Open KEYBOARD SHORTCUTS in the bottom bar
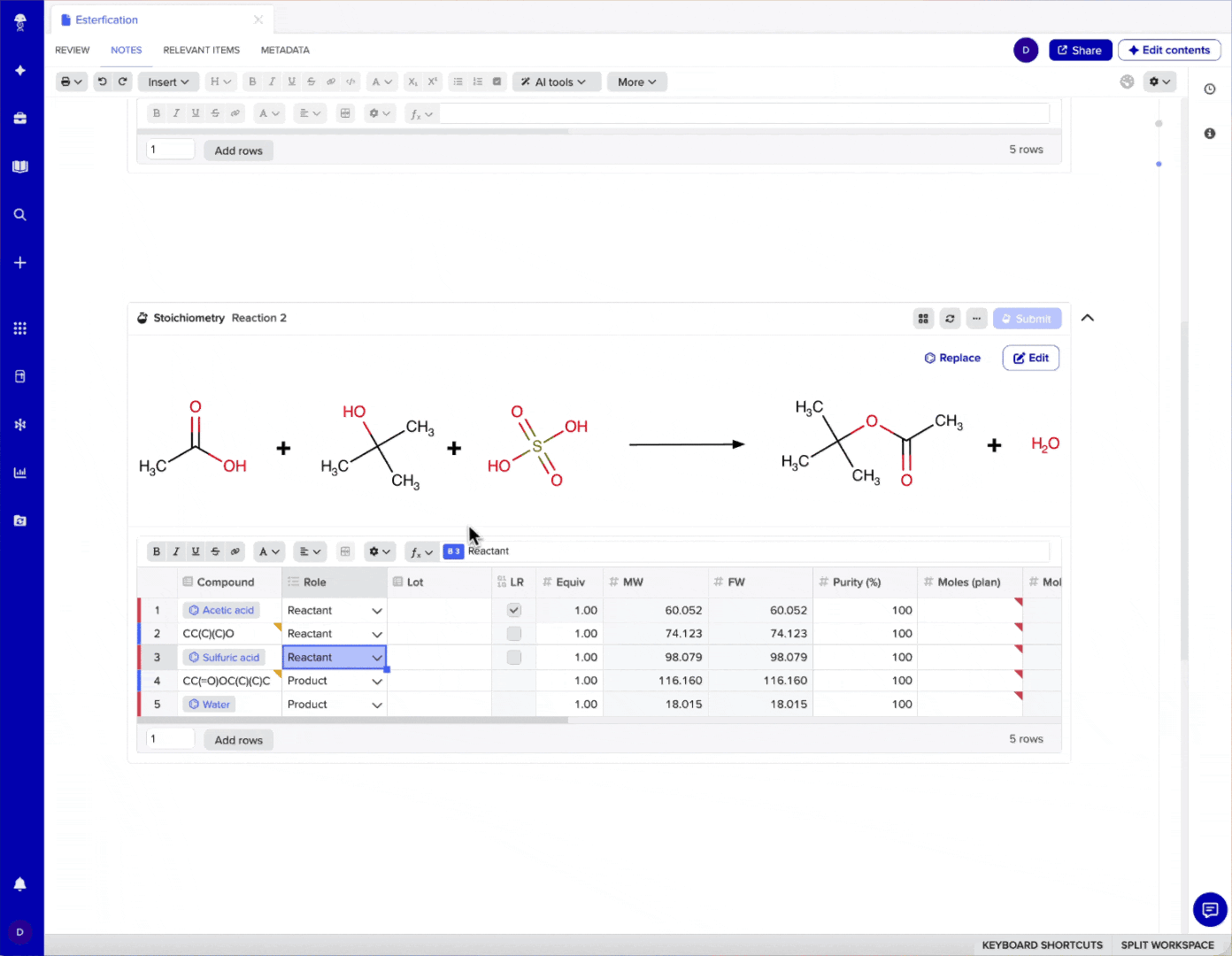 pyautogui.click(x=1042, y=945)
